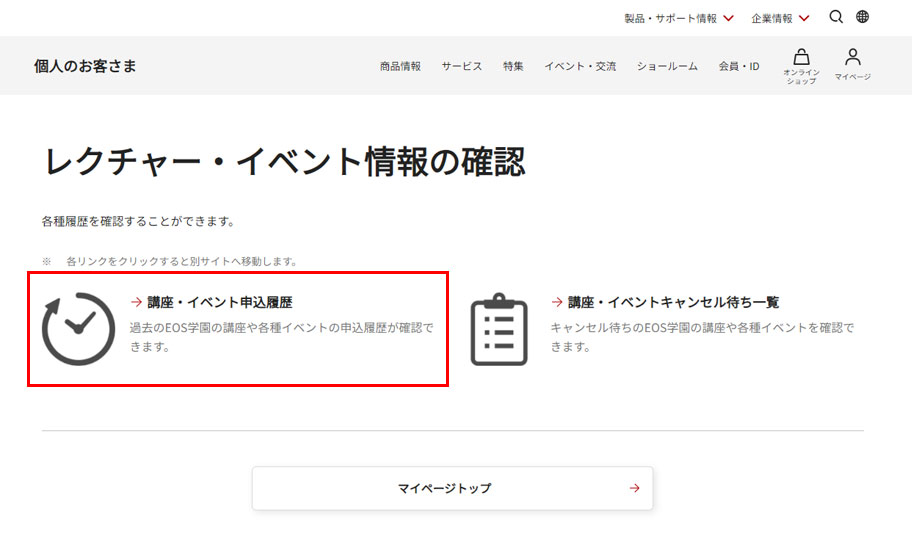Click the clock history icon
The height and width of the screenshot is (552, 912).
click(x=78, y=329)
